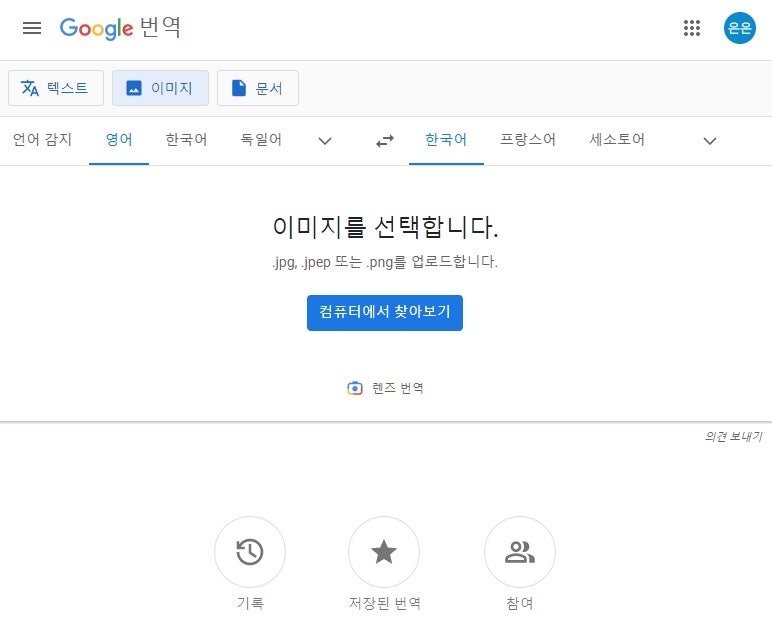This screenshot has width=772, height=632.
Task: Click the 의견 보내기 feedback link
Action: 733,437
